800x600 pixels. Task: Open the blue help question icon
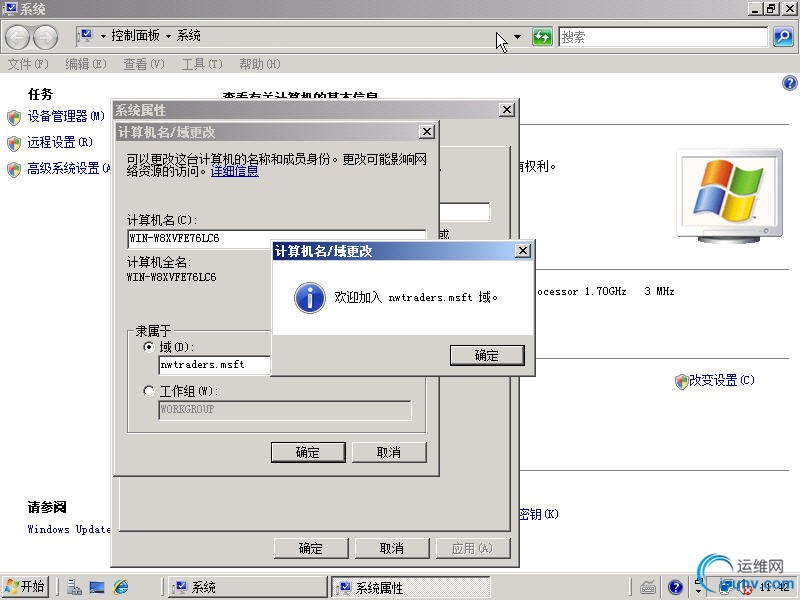789,83
